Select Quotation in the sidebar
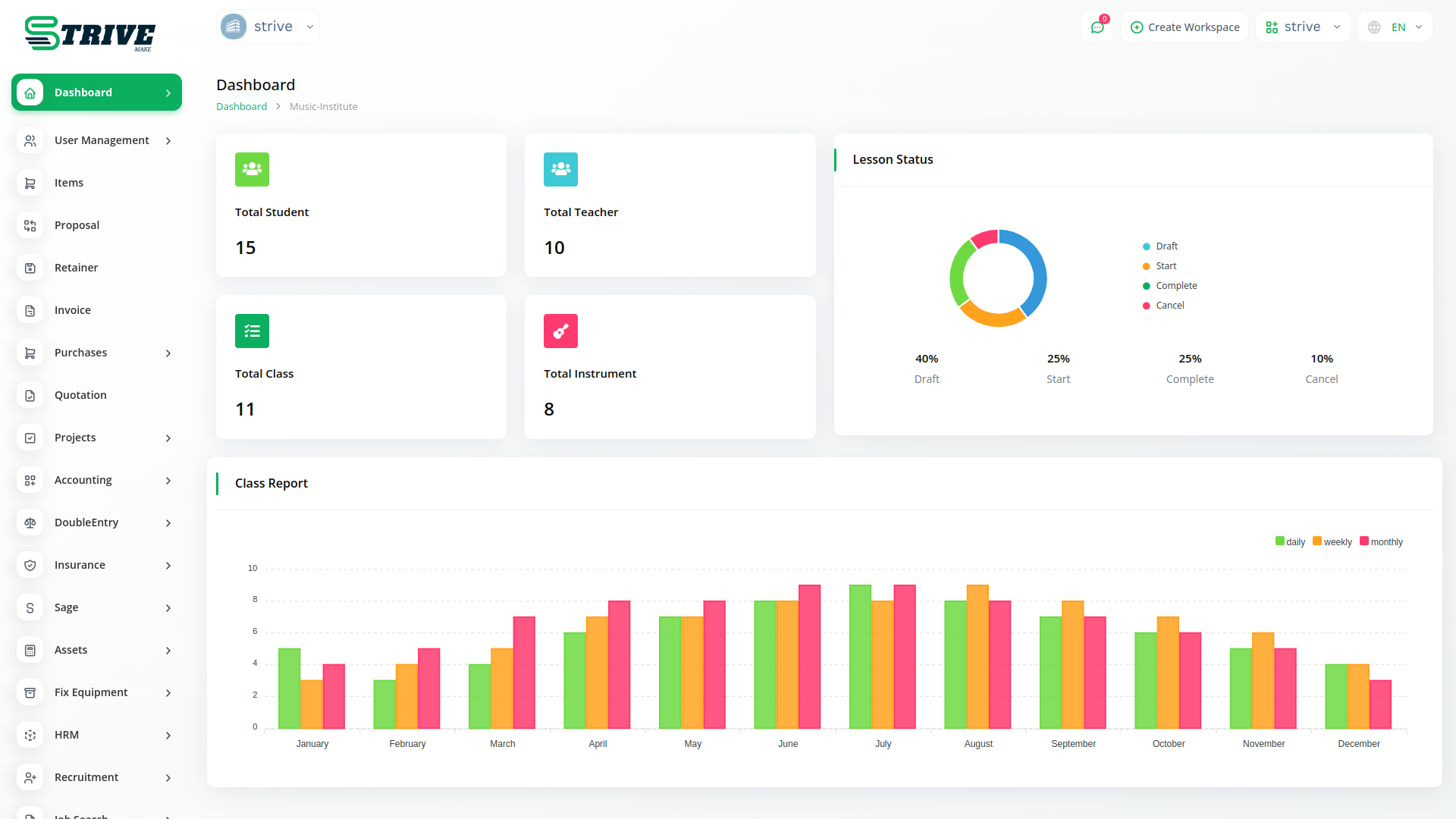Screen dimensions: 1456x819 [x=80, y=395]
